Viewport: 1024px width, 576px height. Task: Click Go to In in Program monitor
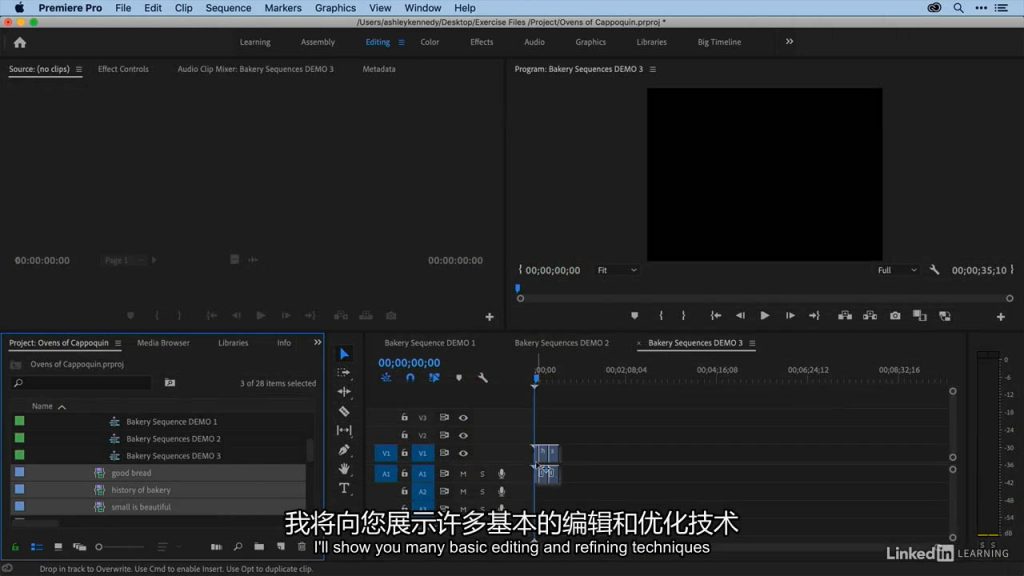coord(716,315)
